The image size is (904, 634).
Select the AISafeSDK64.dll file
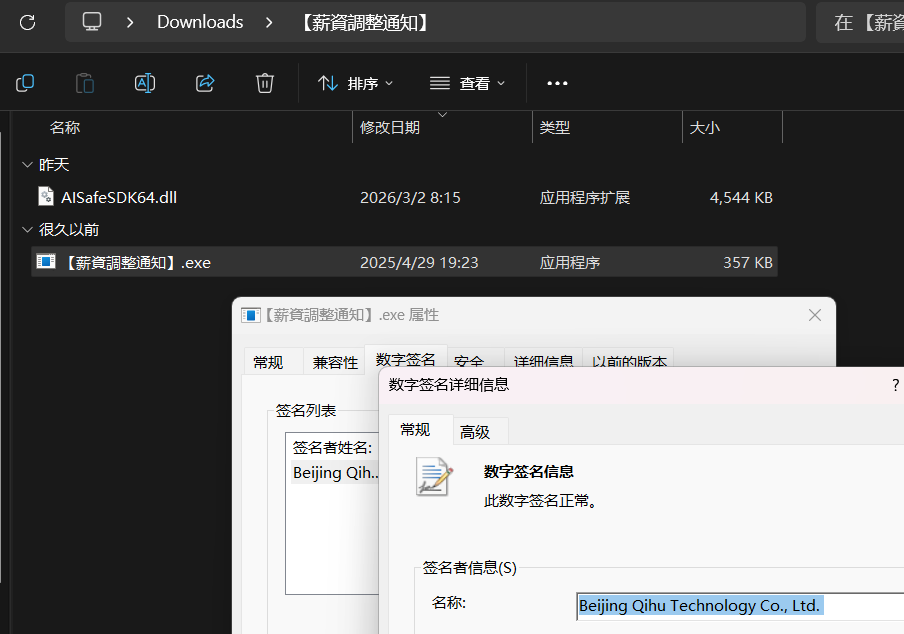118,198
